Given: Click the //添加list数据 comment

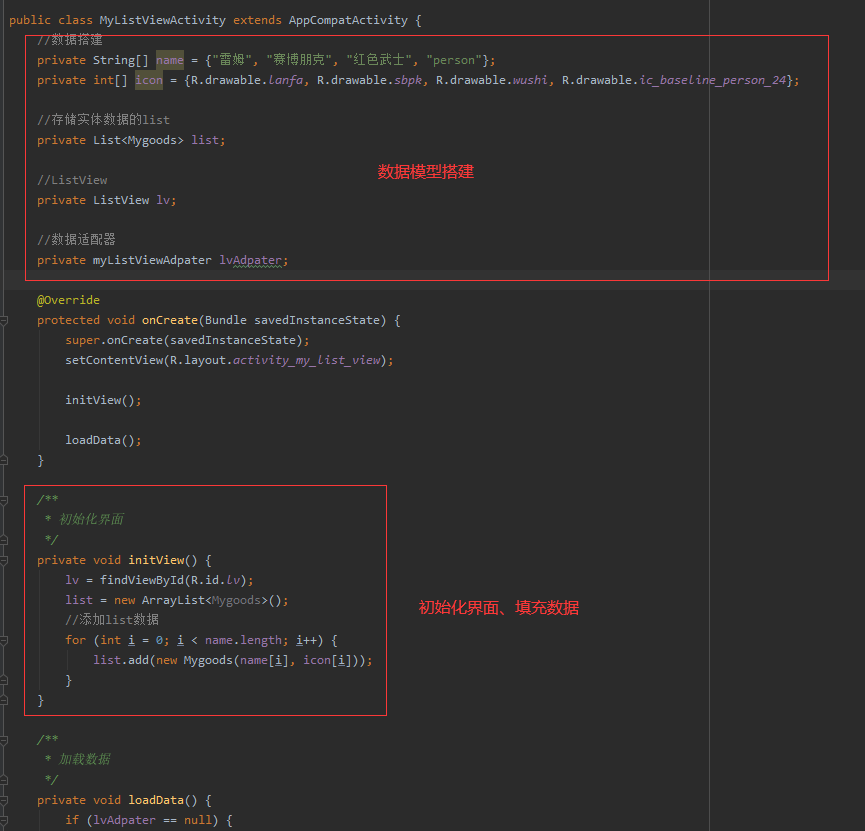Looking at the screenshot, I should coord(112,620).
